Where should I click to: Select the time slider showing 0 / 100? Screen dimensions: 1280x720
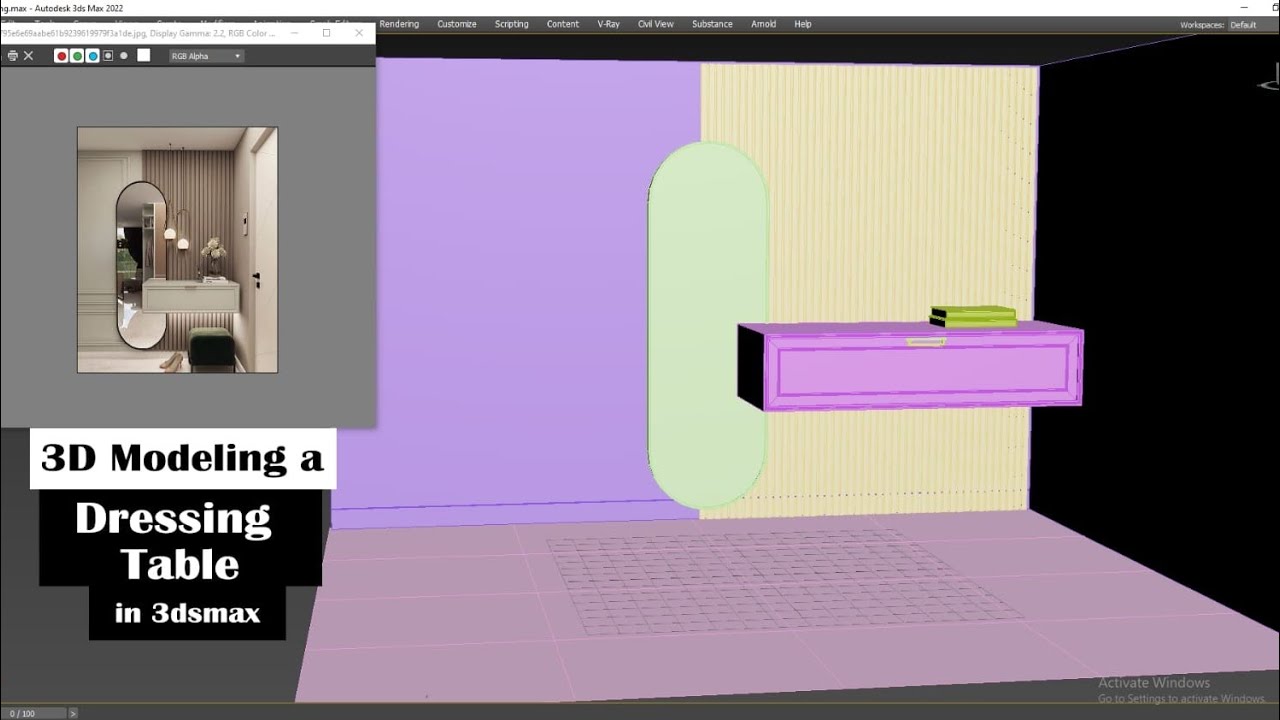coord(33,713)
